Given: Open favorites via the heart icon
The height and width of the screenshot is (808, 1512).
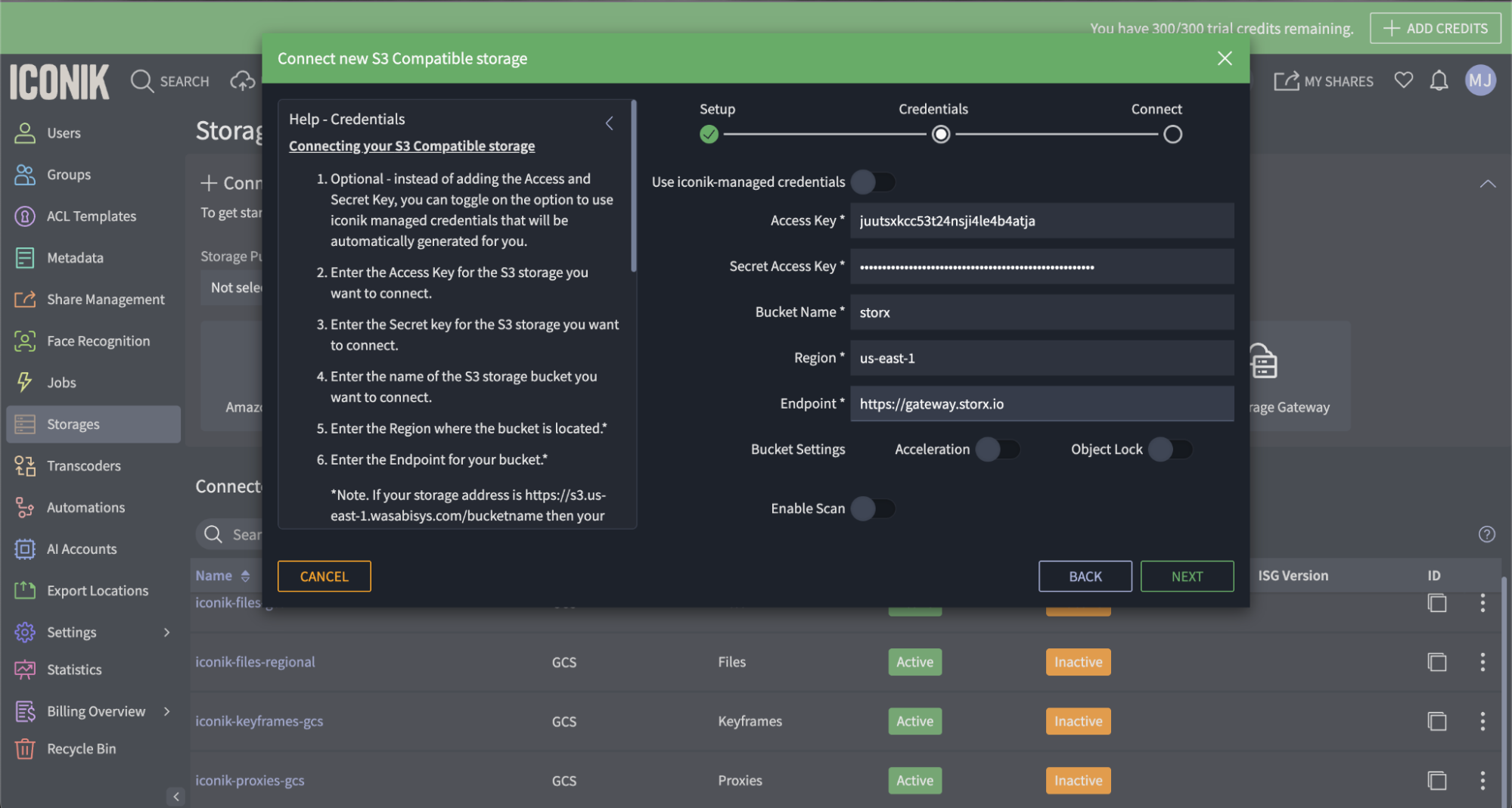Looking at the screenshot, I should pos(1404,80).
